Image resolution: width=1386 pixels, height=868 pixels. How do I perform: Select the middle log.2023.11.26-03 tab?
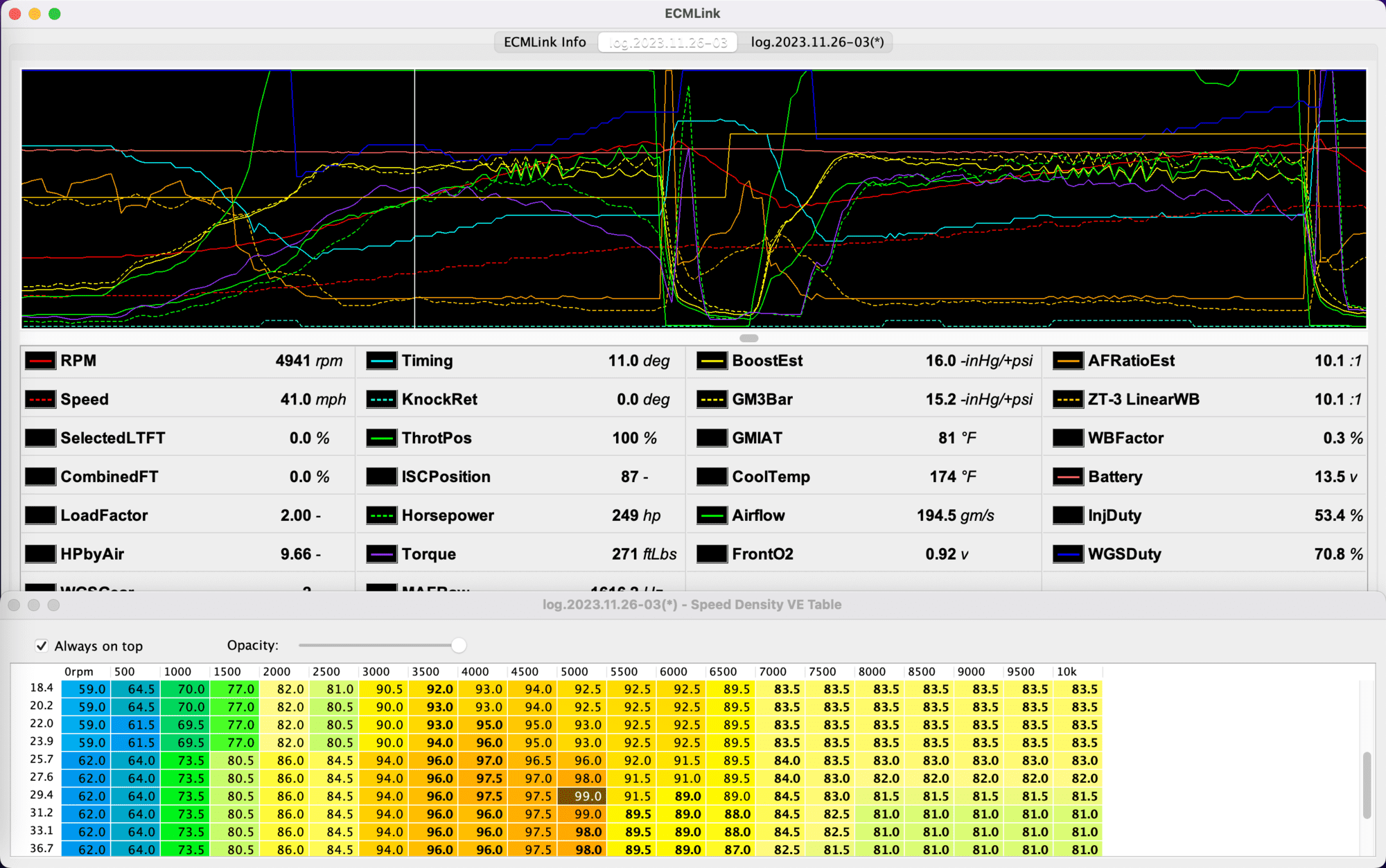(x=668, y=42)
